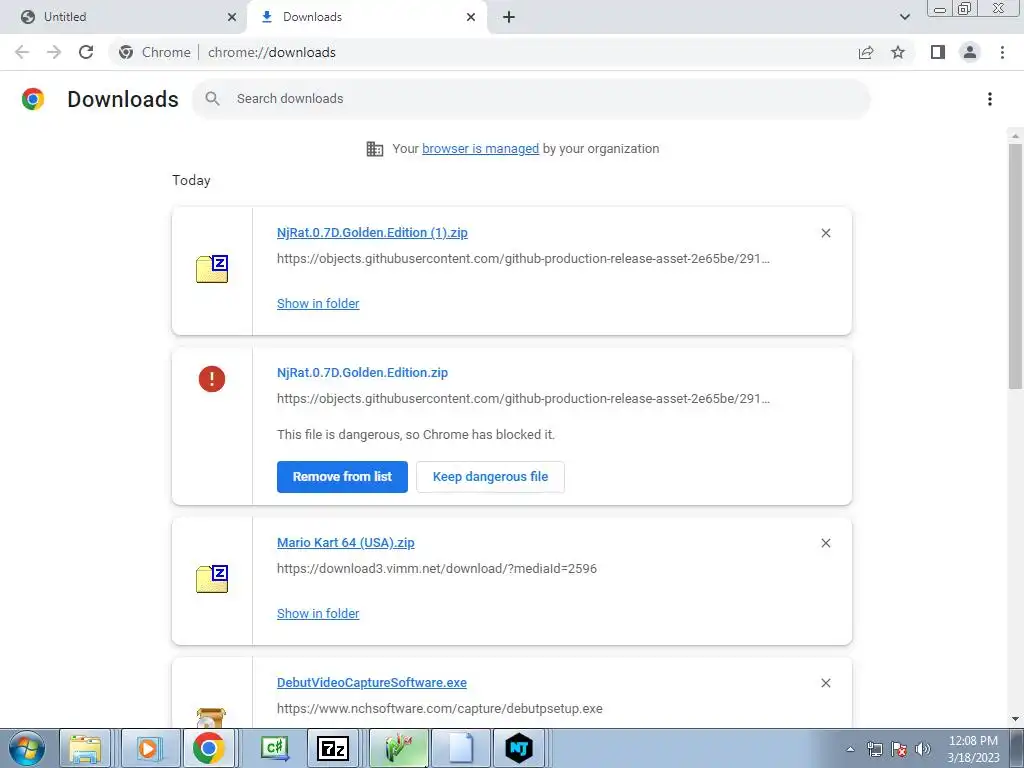Click the forward navigation arrow
Image resolution: width=1024 pixels, height=768 pixels.
point(54,52)
